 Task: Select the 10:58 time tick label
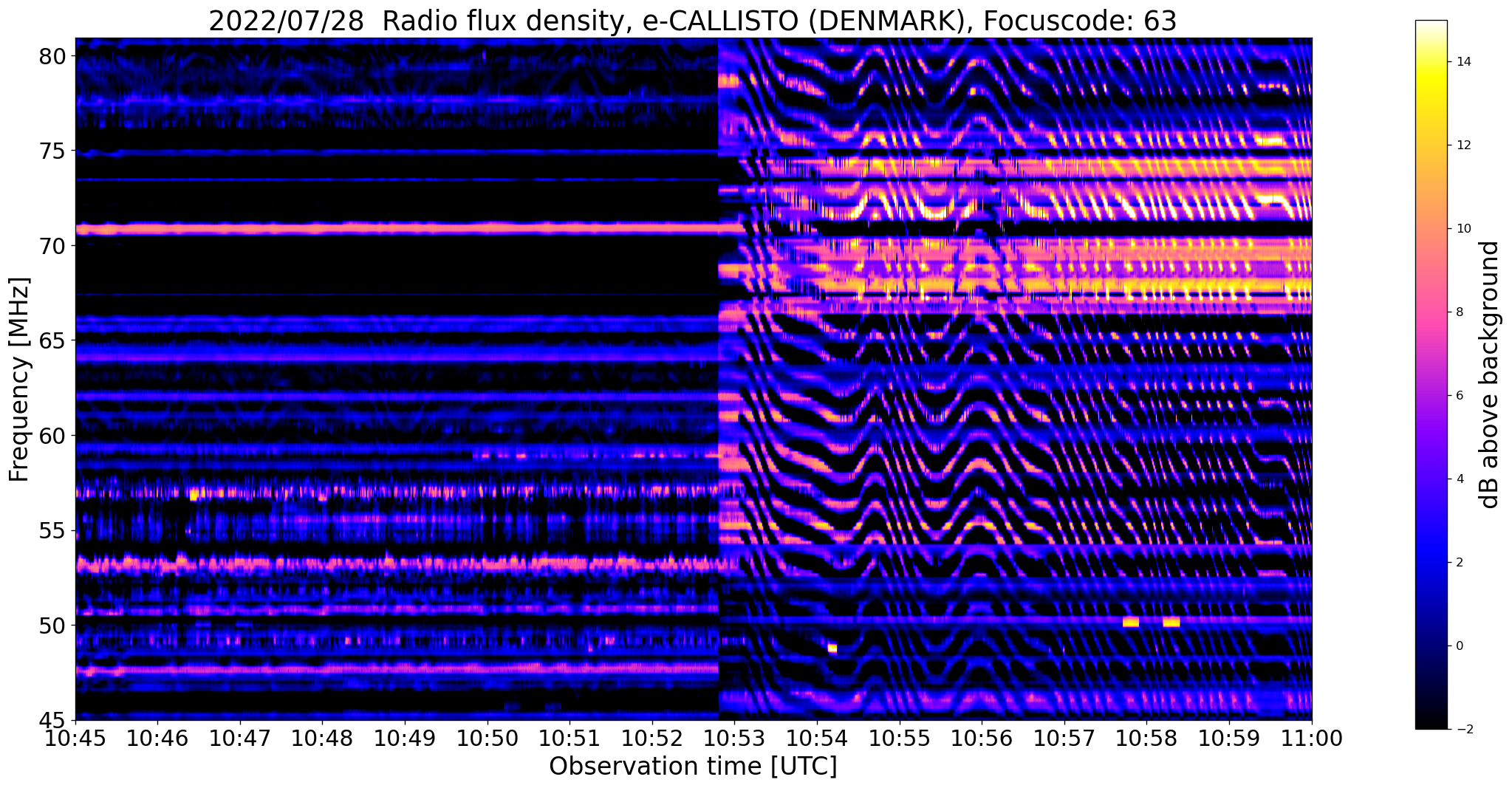1146,739
